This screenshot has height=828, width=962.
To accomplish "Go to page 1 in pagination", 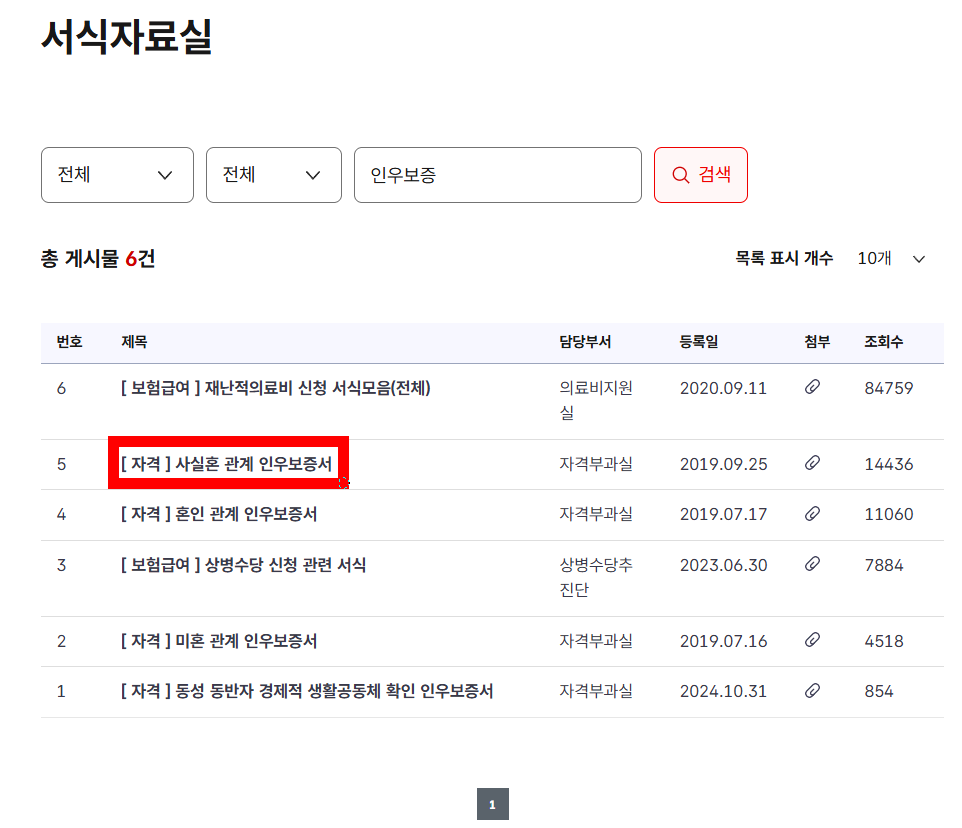I will 493,804.
